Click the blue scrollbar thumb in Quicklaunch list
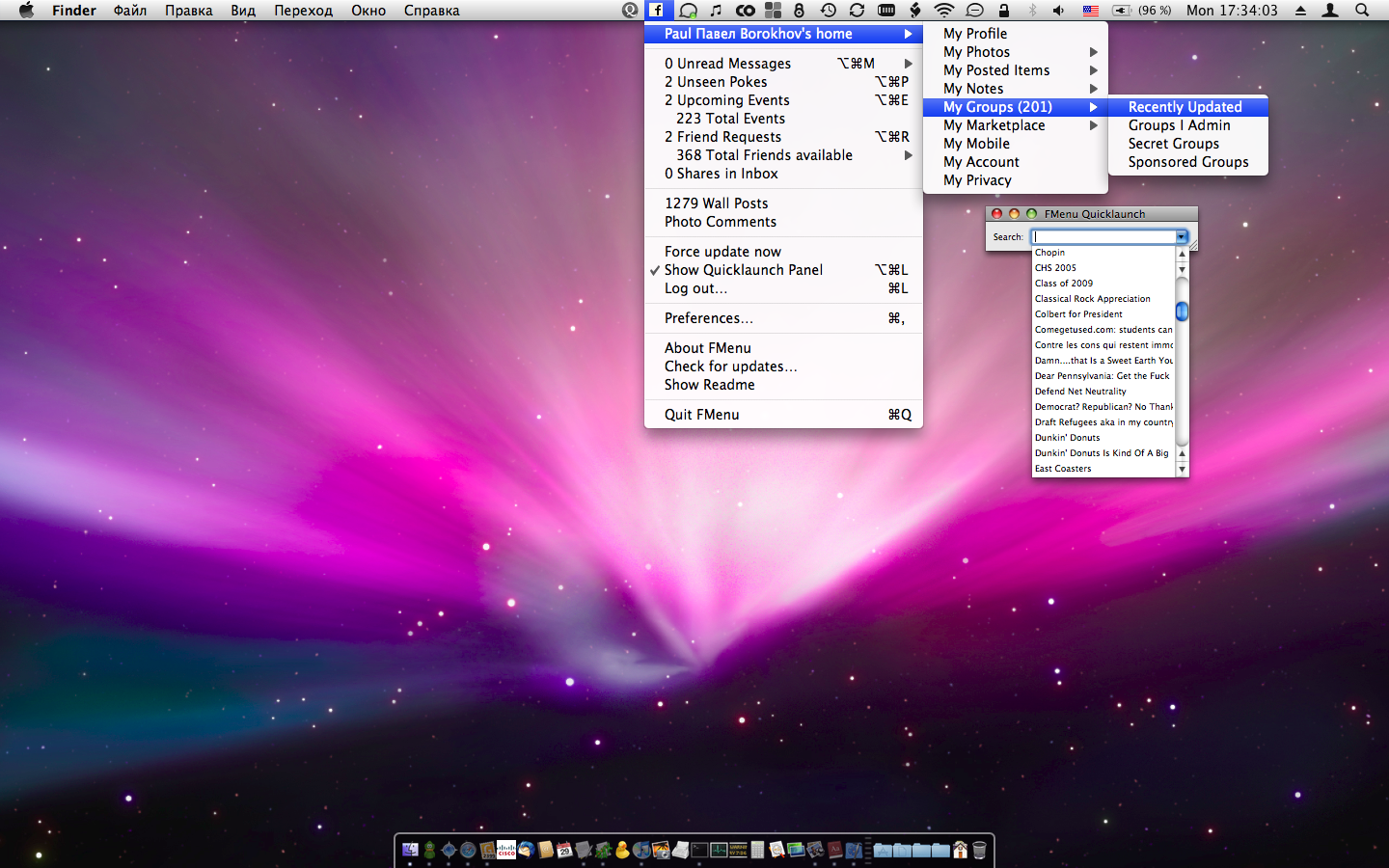 1182,311
